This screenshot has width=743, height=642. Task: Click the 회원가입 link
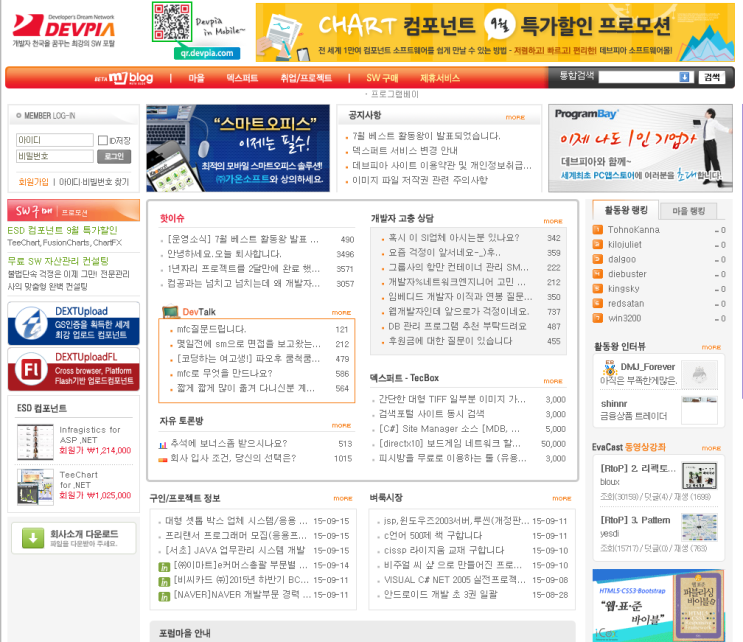(x=33, y=182)
